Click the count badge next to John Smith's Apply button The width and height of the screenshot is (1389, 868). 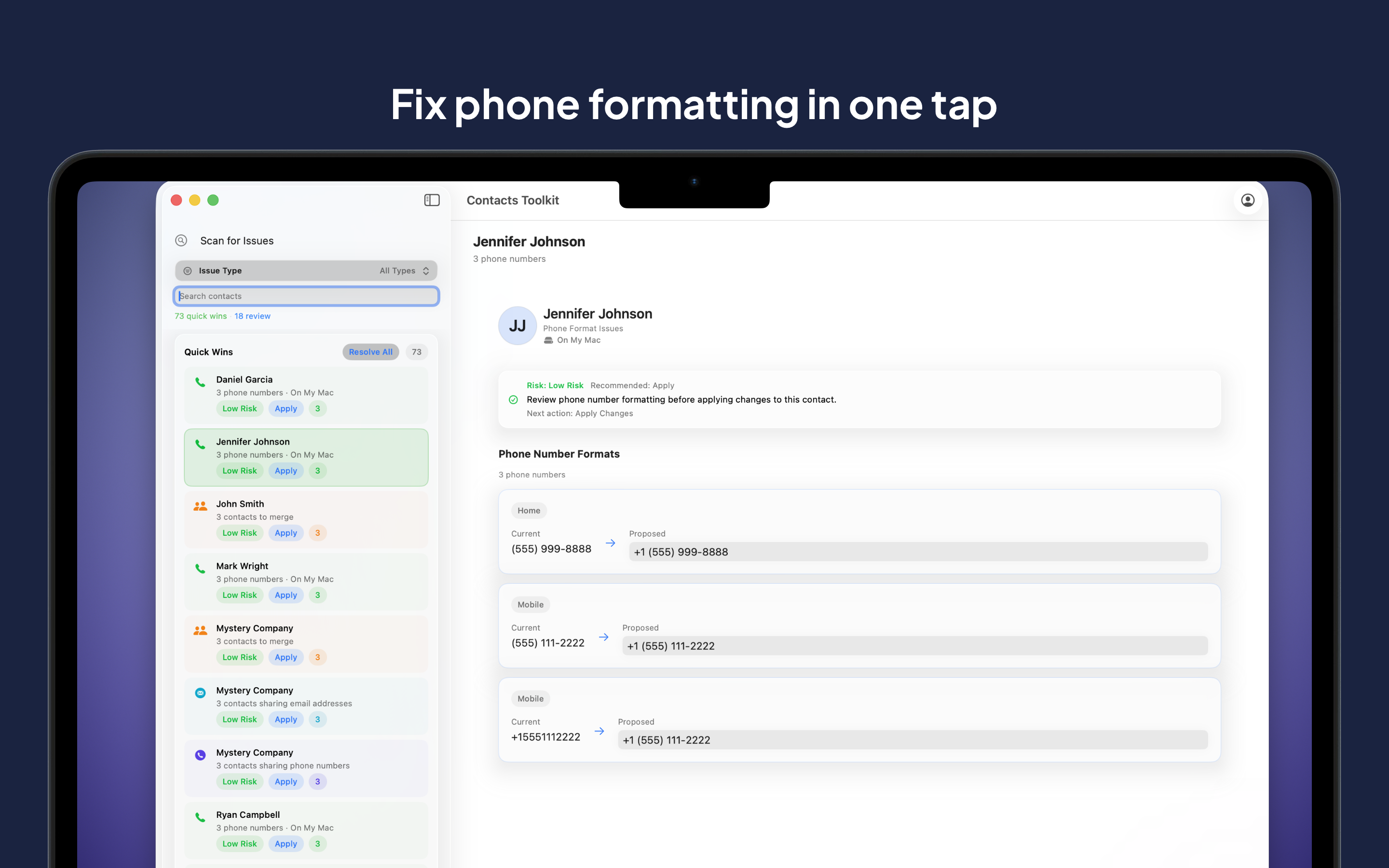point(318,533)
